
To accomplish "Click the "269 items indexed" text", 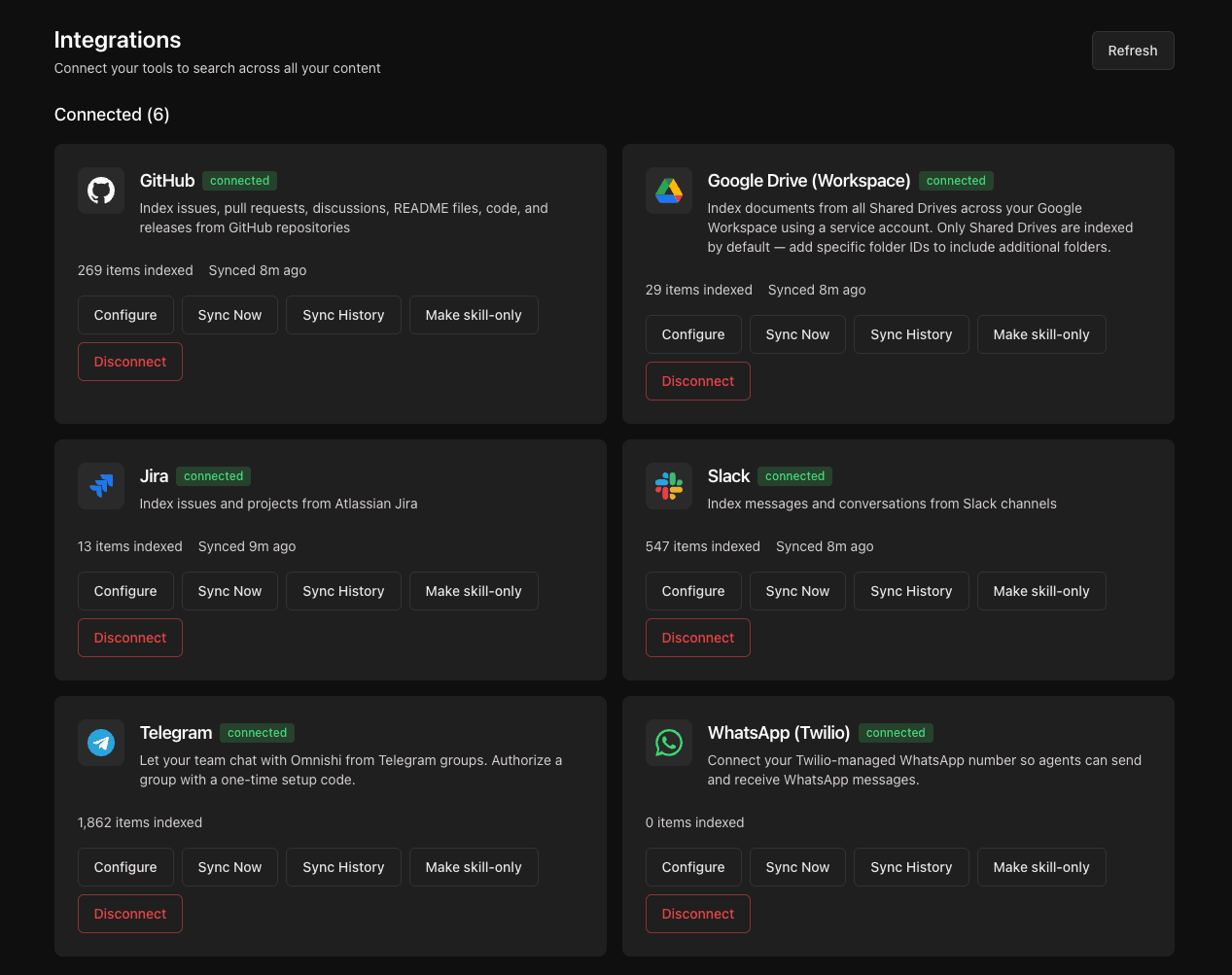I will pyautogui.click(x=135, y=270).
